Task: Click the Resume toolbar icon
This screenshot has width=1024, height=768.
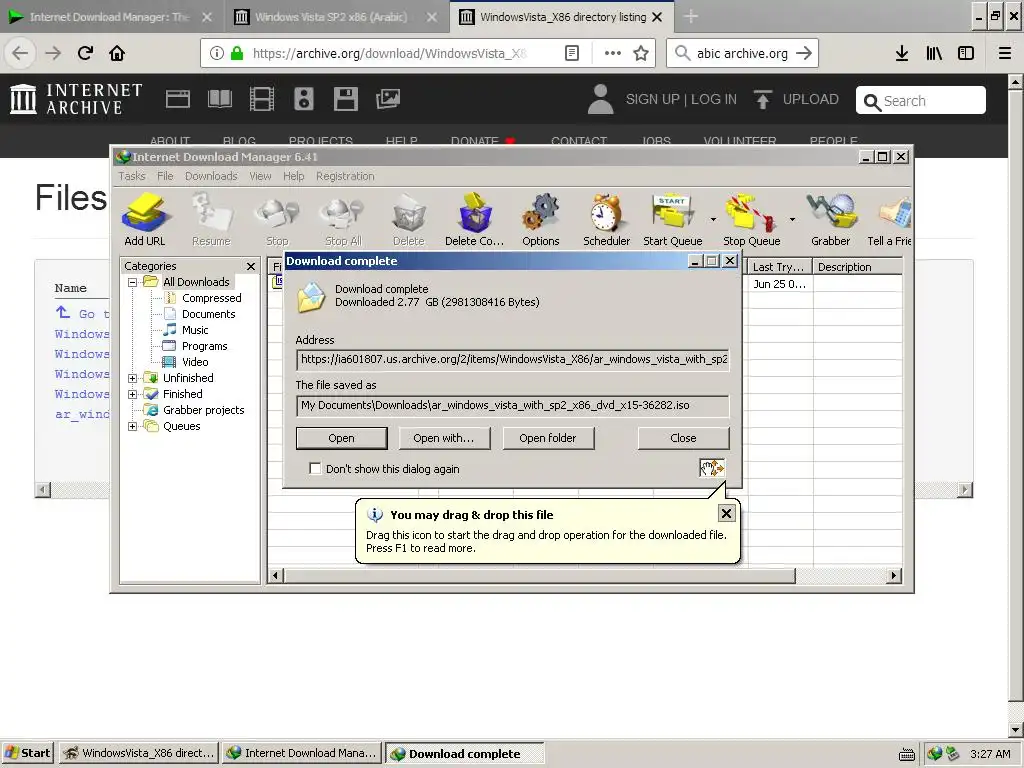Action: pos(211,214)
